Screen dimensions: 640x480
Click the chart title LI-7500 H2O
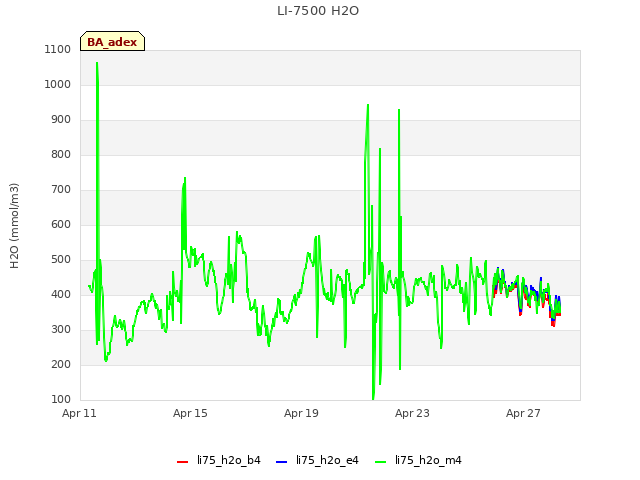[318, 11]
